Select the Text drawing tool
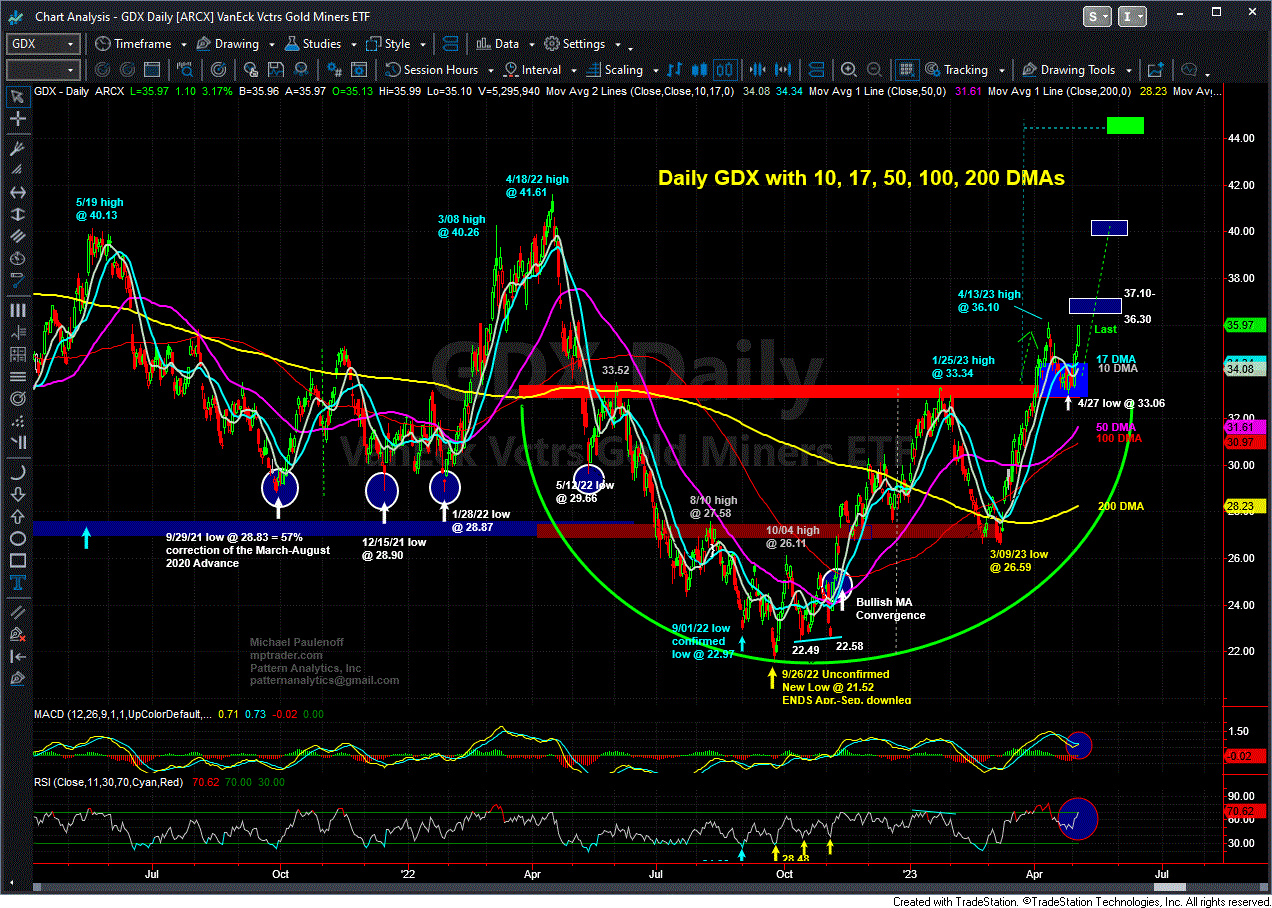This screenshot has width=1272, height=908. (18, 582)
